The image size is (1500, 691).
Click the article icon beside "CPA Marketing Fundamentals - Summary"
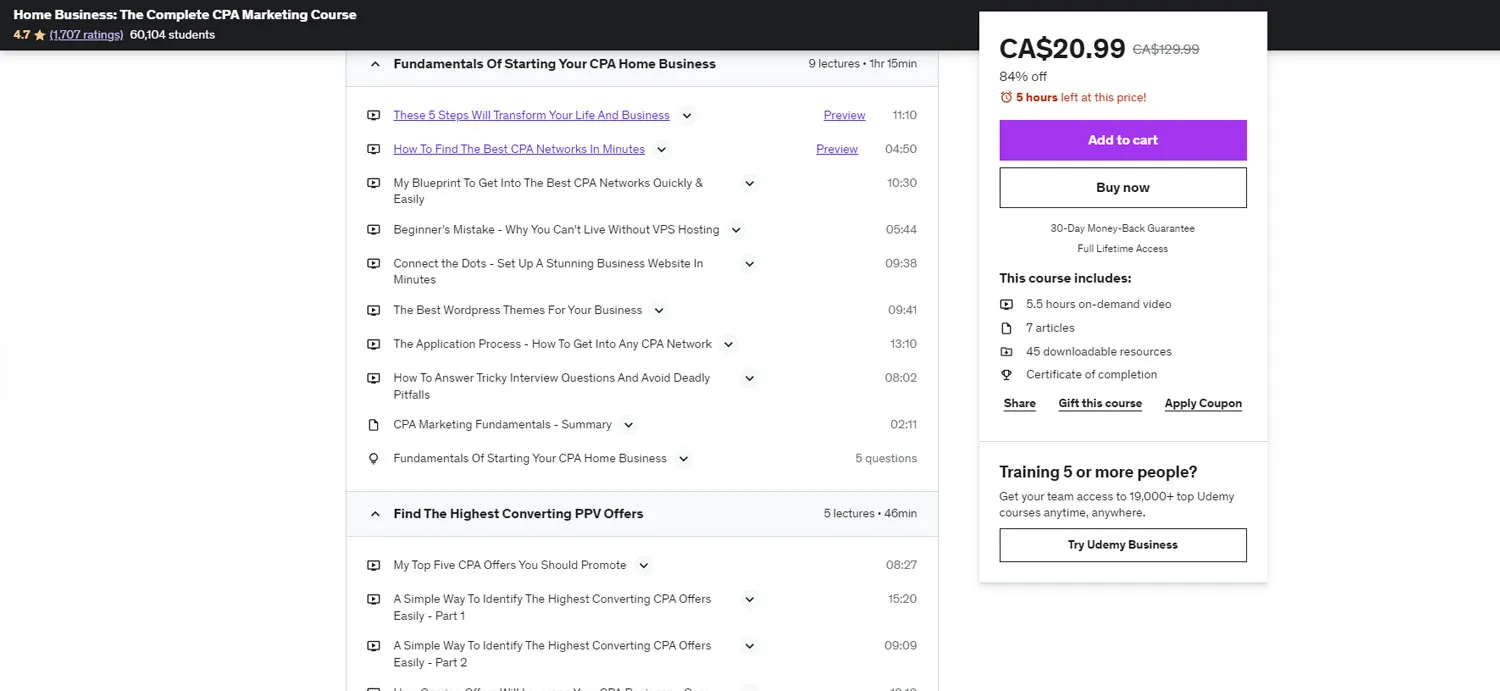click(x=373, y=424)
